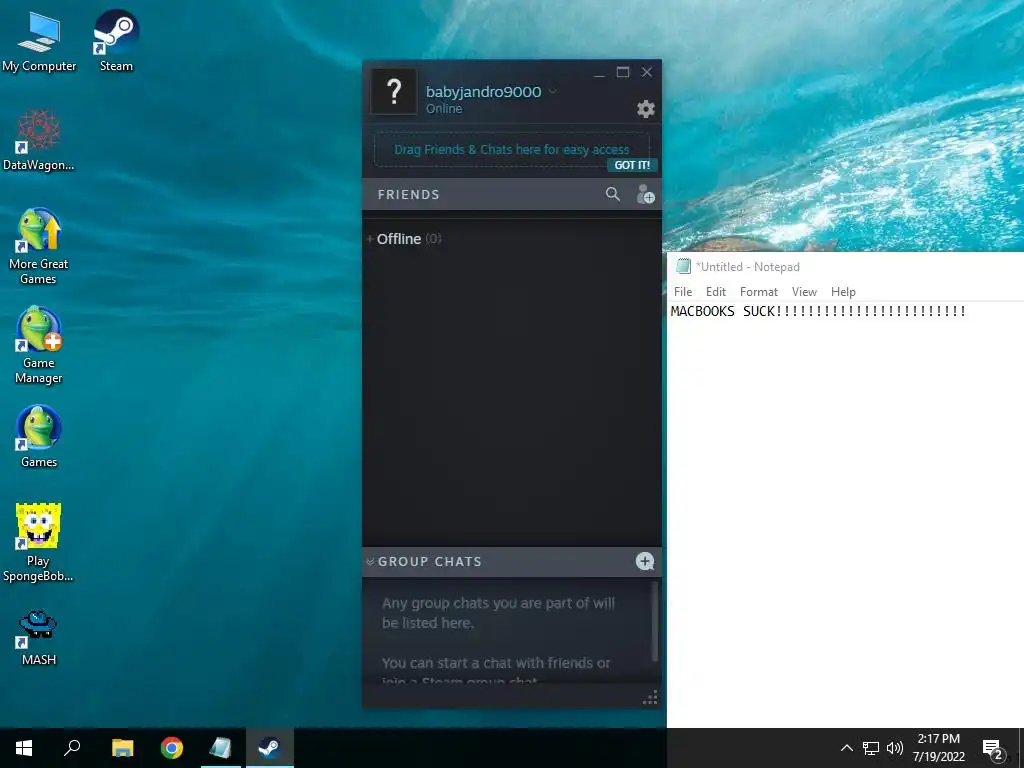Click the FRIENDS header label

point(409,195)
